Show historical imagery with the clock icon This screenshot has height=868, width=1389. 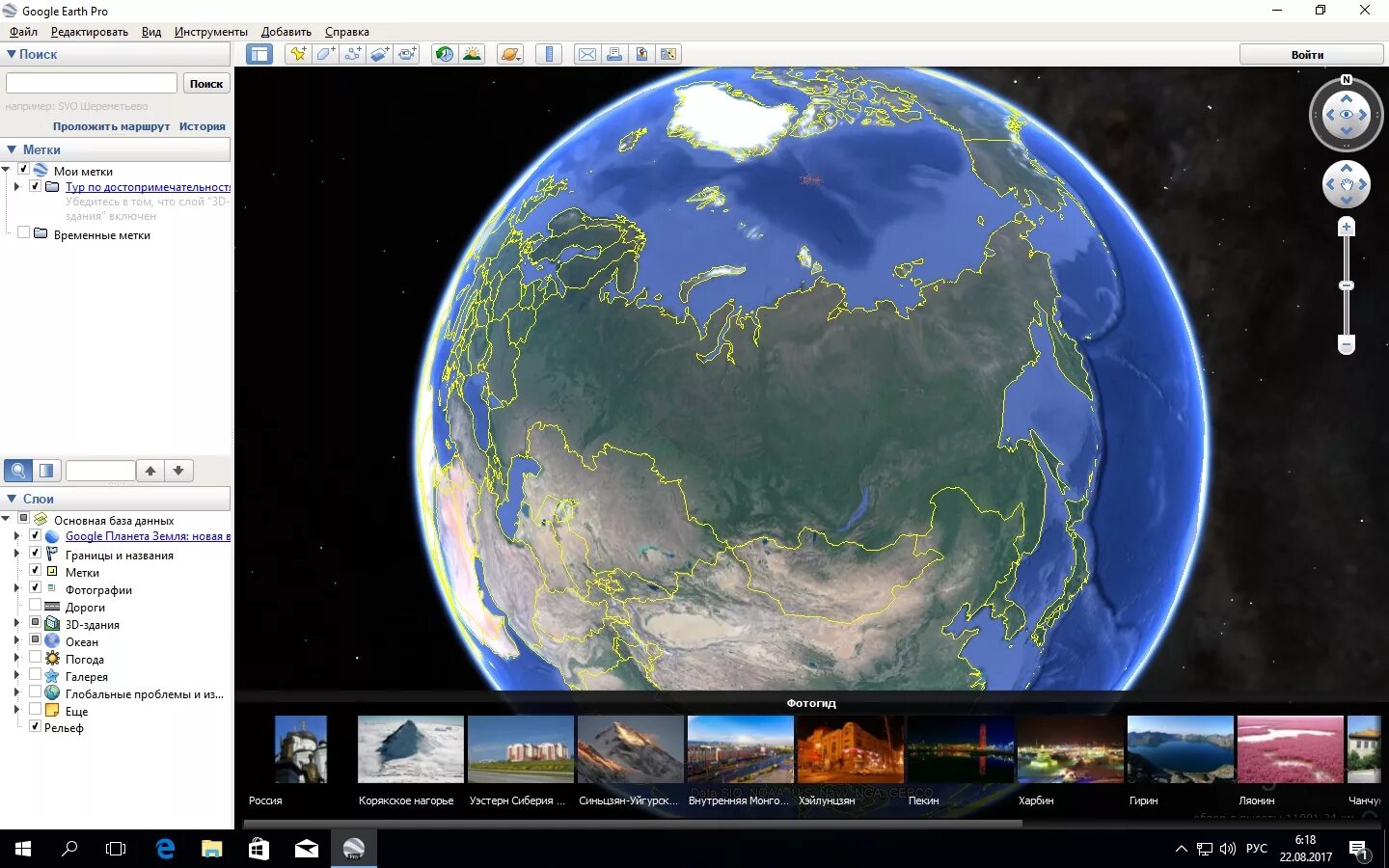(x=445, y=54)
